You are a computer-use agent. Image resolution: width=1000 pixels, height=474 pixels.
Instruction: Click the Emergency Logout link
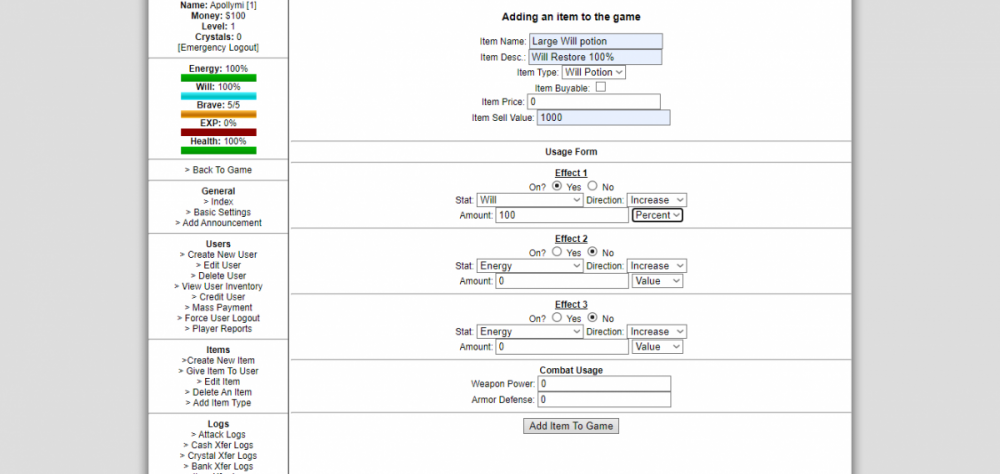click(218, 48)
